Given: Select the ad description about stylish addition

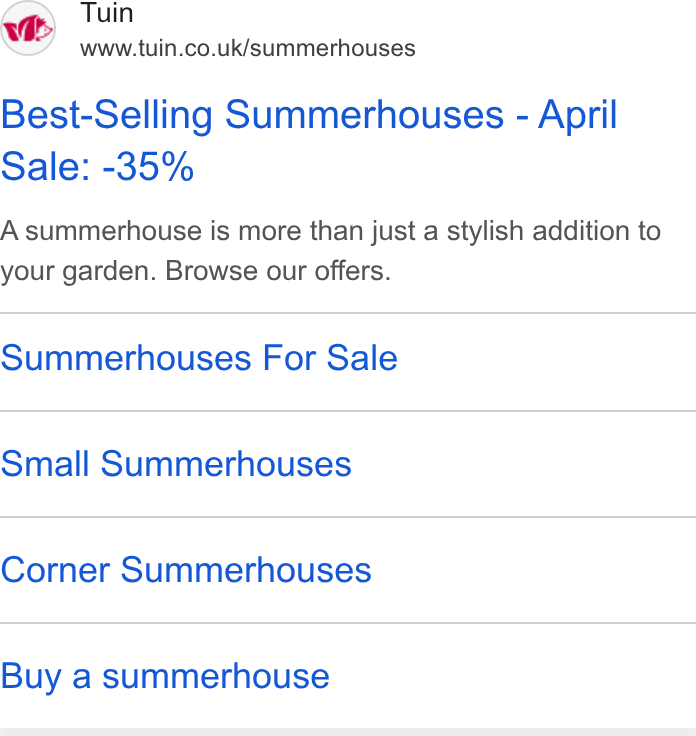Looking at the screenshot, I should pos(330,251).
